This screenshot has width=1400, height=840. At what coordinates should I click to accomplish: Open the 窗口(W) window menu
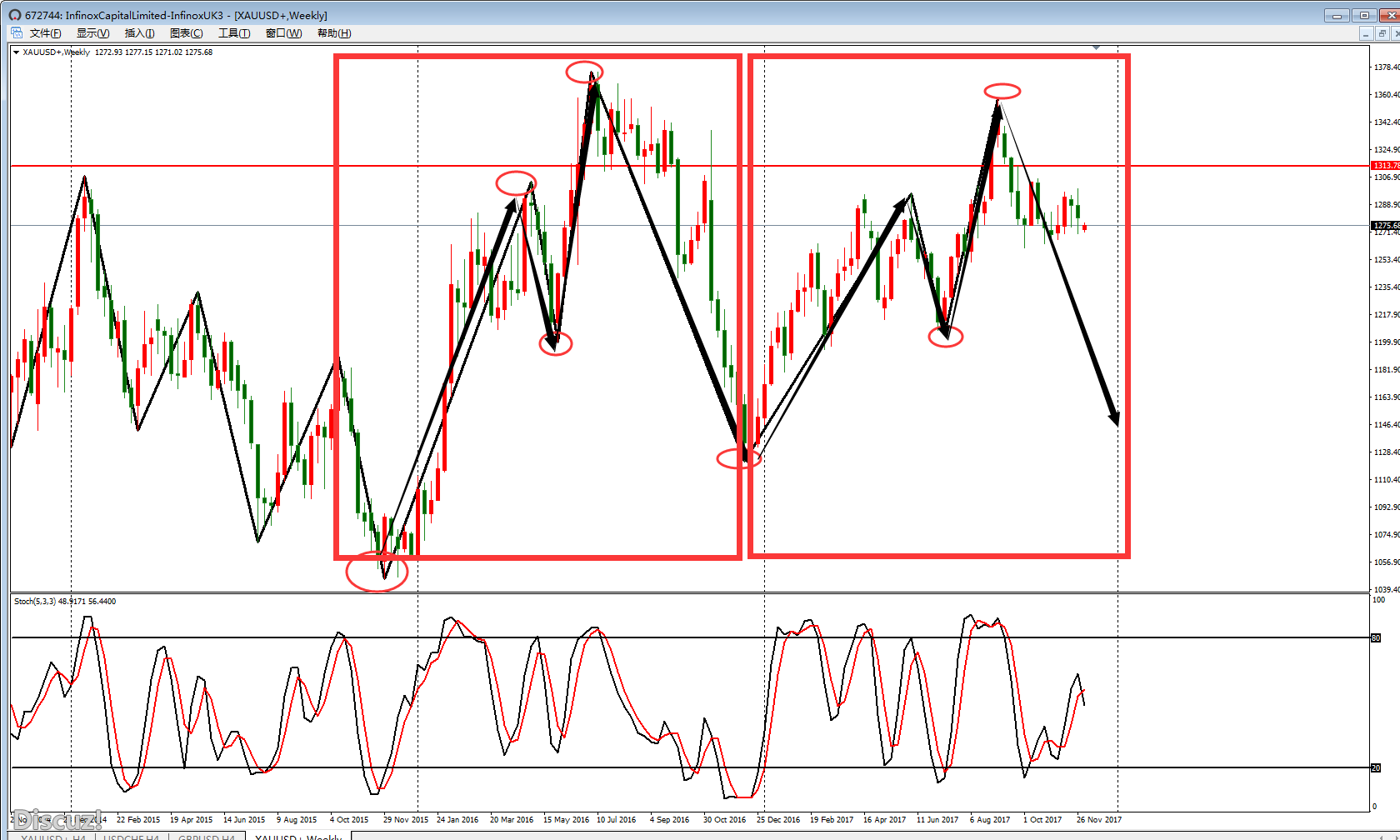(x=283, y=33)
